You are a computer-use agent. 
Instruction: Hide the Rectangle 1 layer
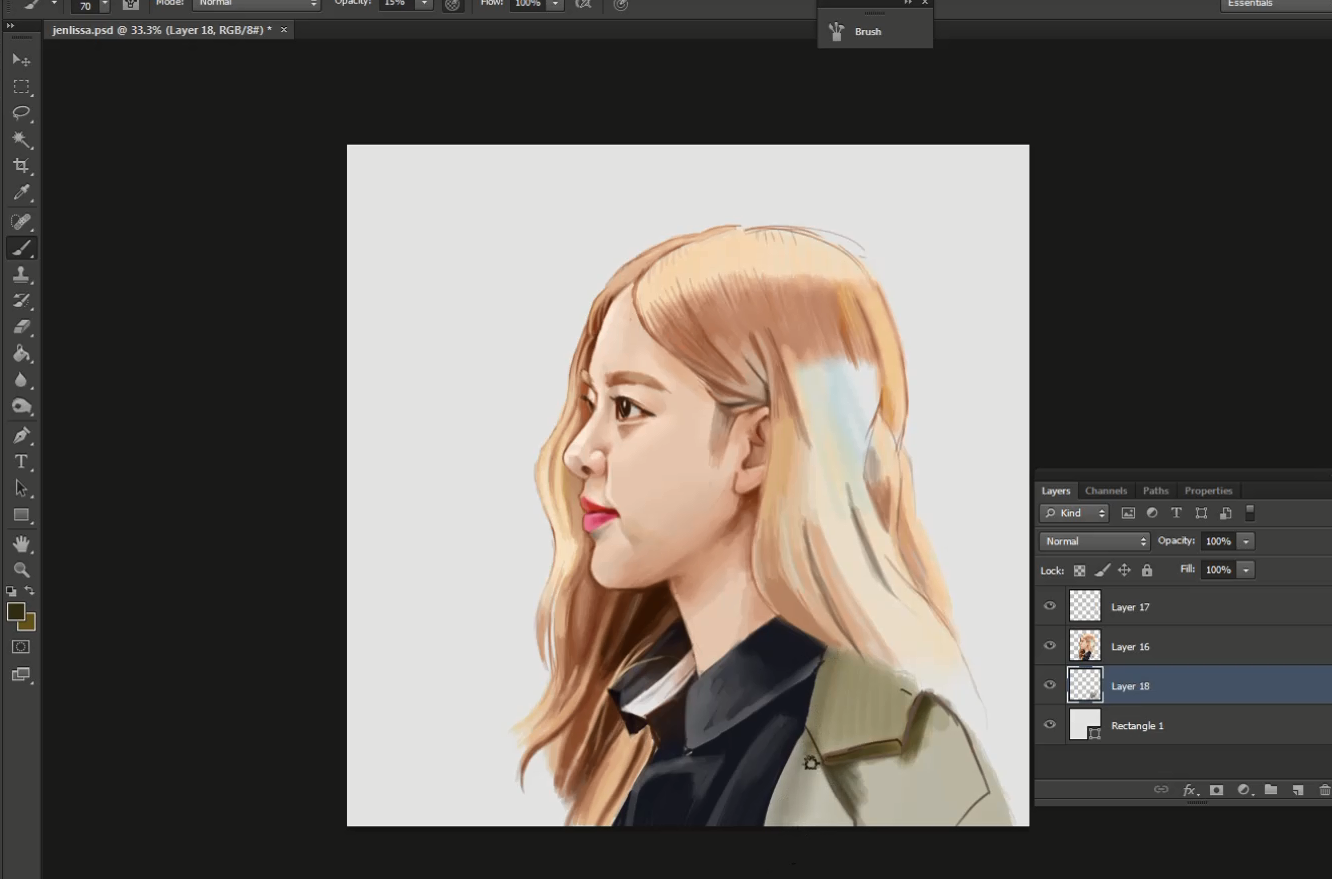click(x=1050, y=725)
